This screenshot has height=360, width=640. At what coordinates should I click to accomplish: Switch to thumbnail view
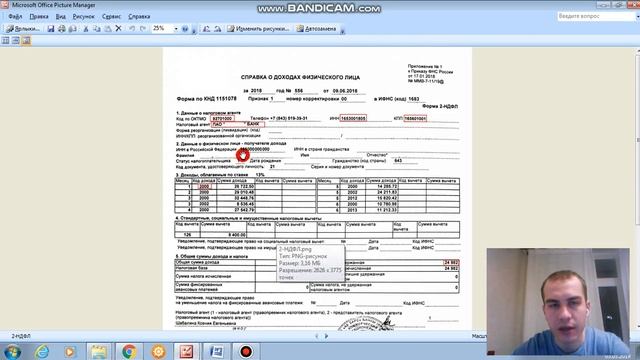(5, 40)
